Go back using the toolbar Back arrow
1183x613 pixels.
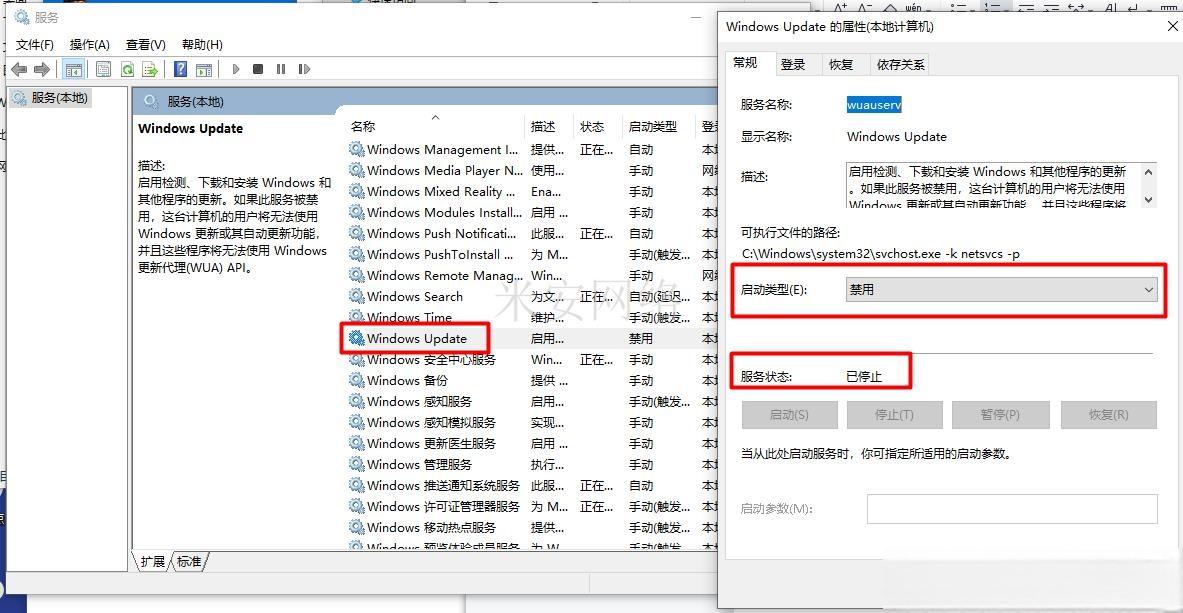coord(19,69)
